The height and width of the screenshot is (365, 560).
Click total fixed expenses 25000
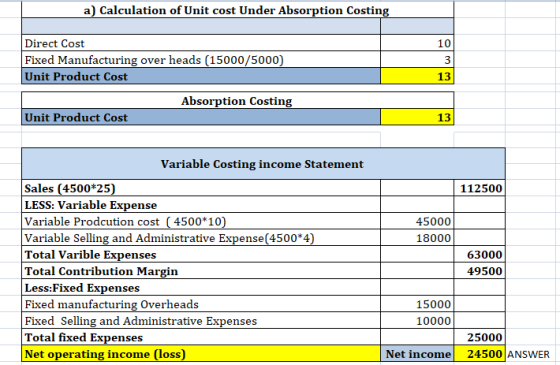[479, 337]
